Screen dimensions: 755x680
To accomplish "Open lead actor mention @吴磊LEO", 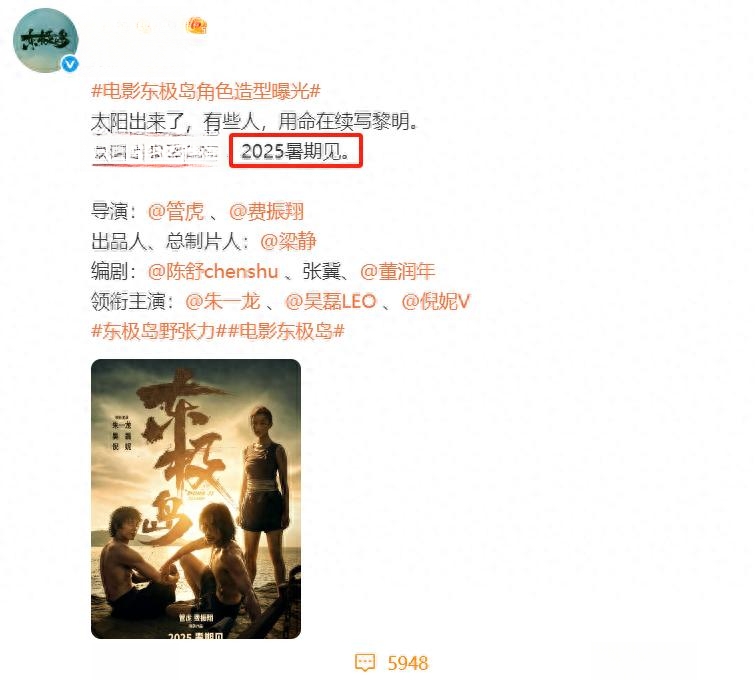I will [330, 301].
